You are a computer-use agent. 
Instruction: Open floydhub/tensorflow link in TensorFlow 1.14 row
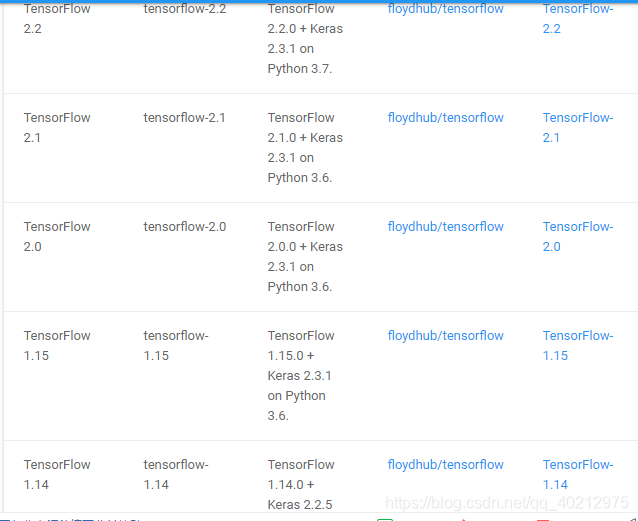pos(446,465)
